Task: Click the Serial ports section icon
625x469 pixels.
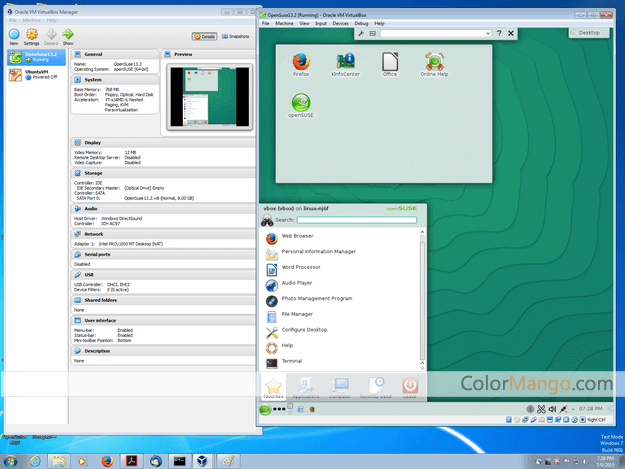Action: coord(77,254)
